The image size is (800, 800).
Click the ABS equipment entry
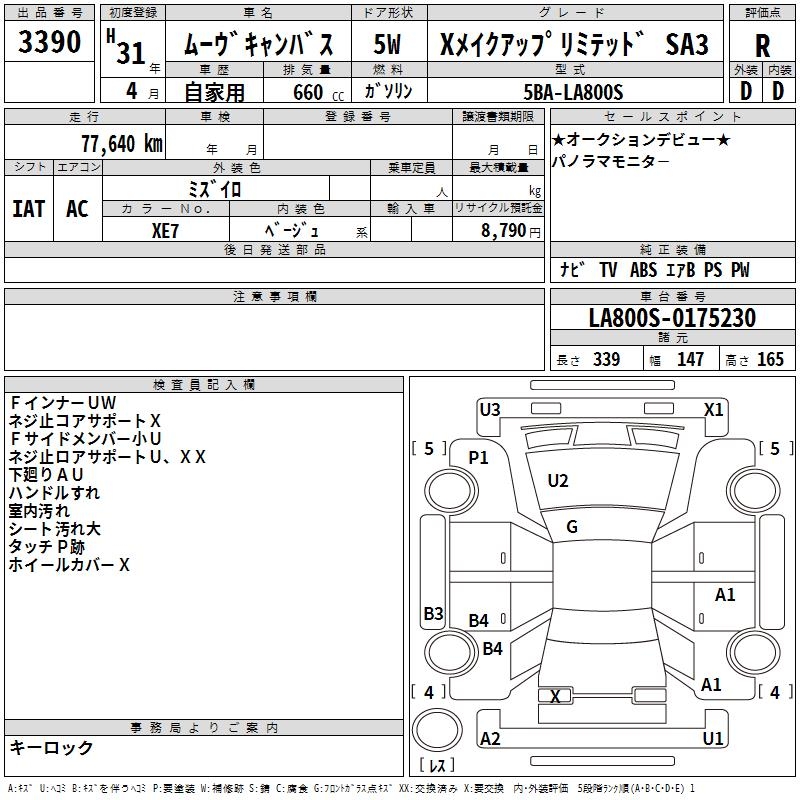coord(643,269)
